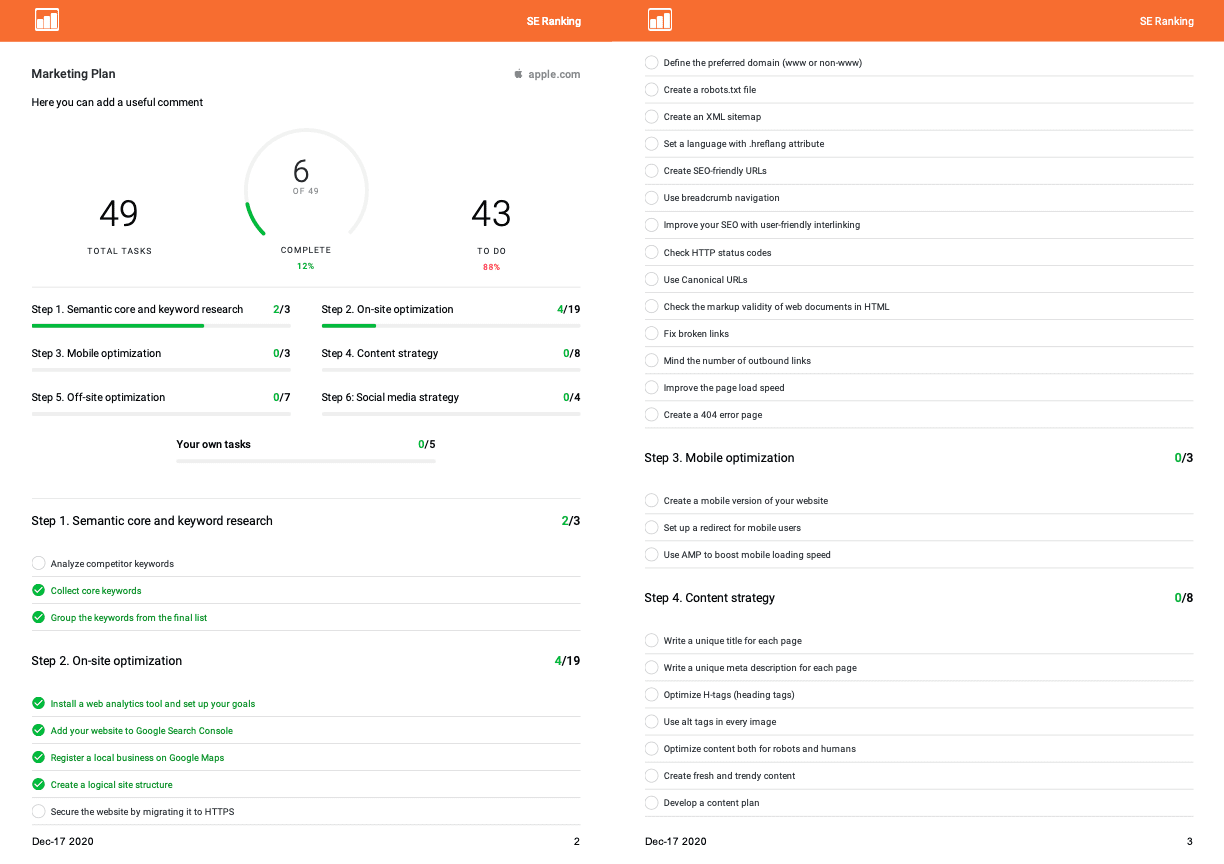Check Use Canonical URLs task
The image size is (1224, 864).
652,279
